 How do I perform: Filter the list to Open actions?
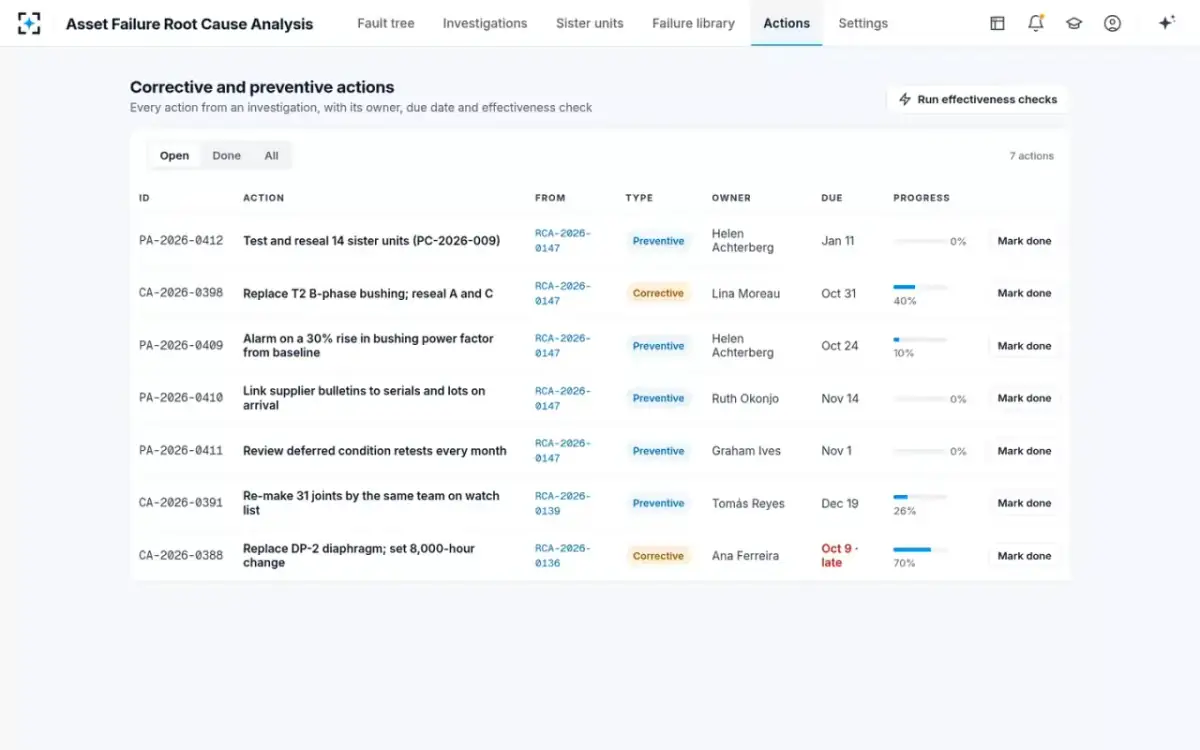coord(174,155)
